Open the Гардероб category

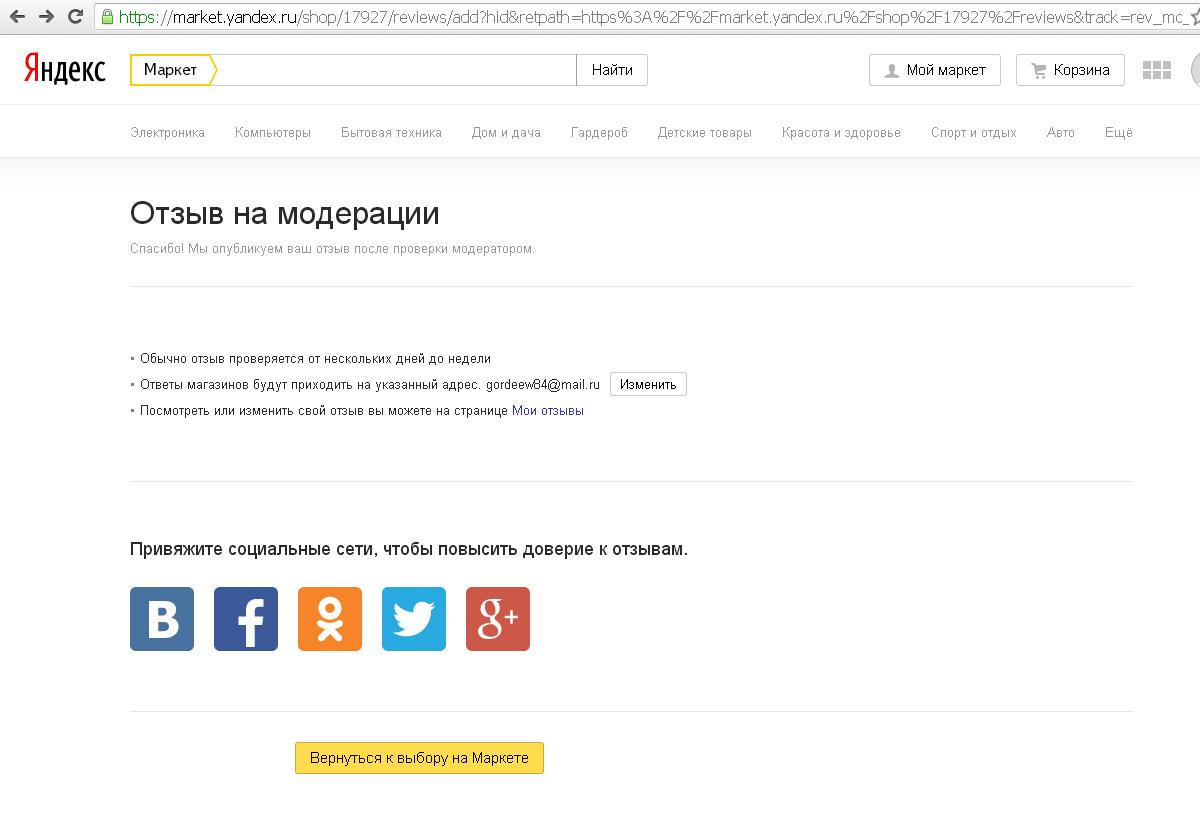point(599,132)
